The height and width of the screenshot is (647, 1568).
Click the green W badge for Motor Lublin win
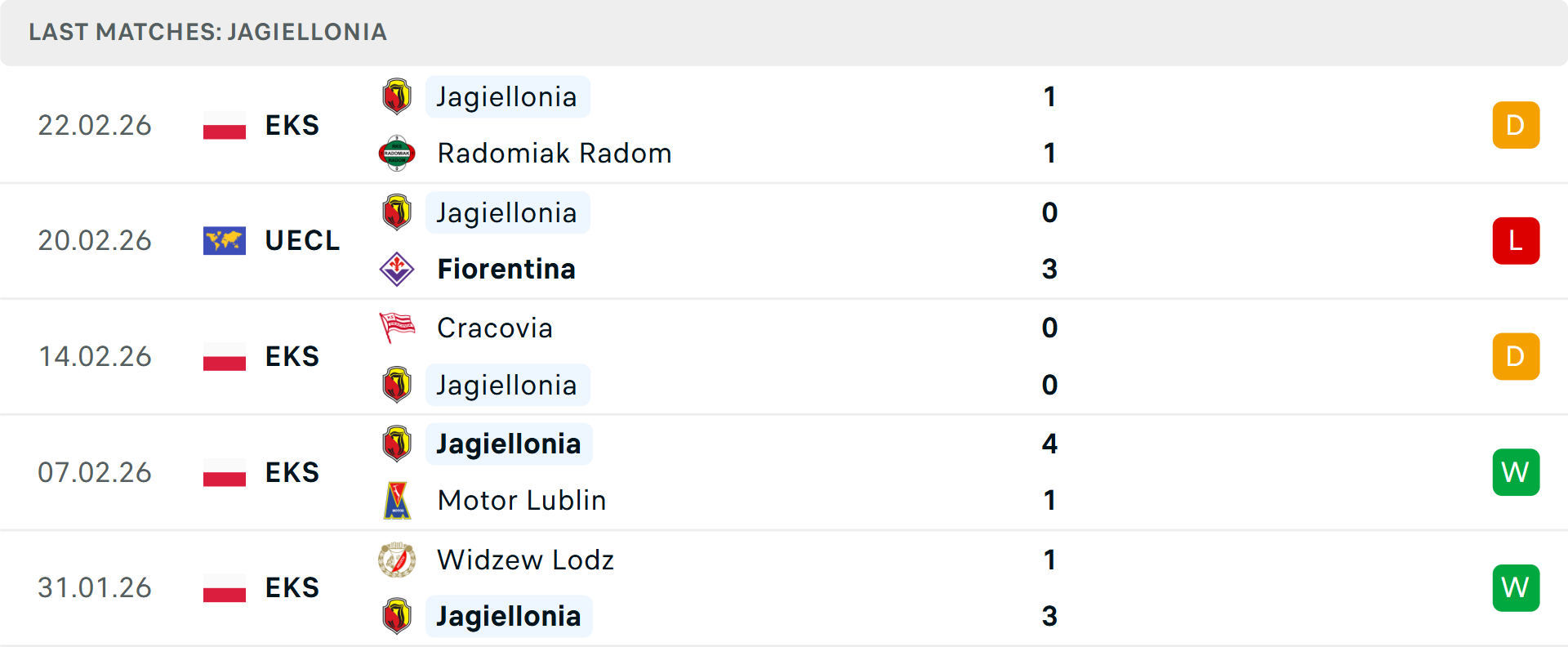(x=1516, y=472)
